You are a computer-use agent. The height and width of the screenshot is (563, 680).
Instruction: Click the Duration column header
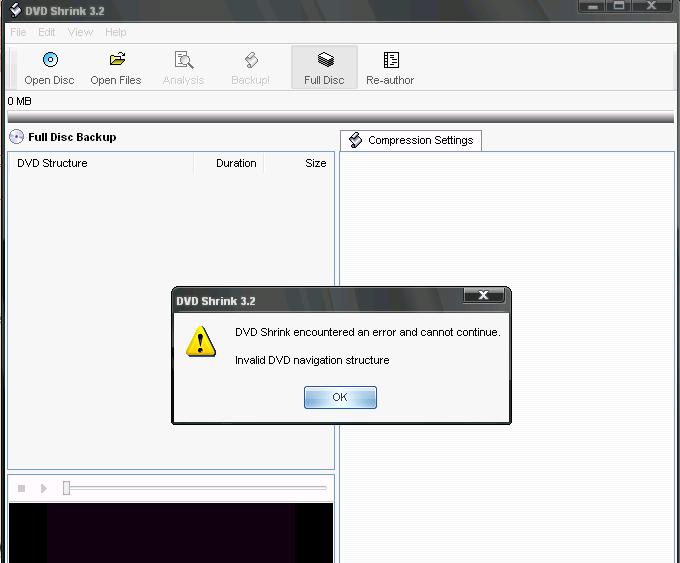(229, 163)
